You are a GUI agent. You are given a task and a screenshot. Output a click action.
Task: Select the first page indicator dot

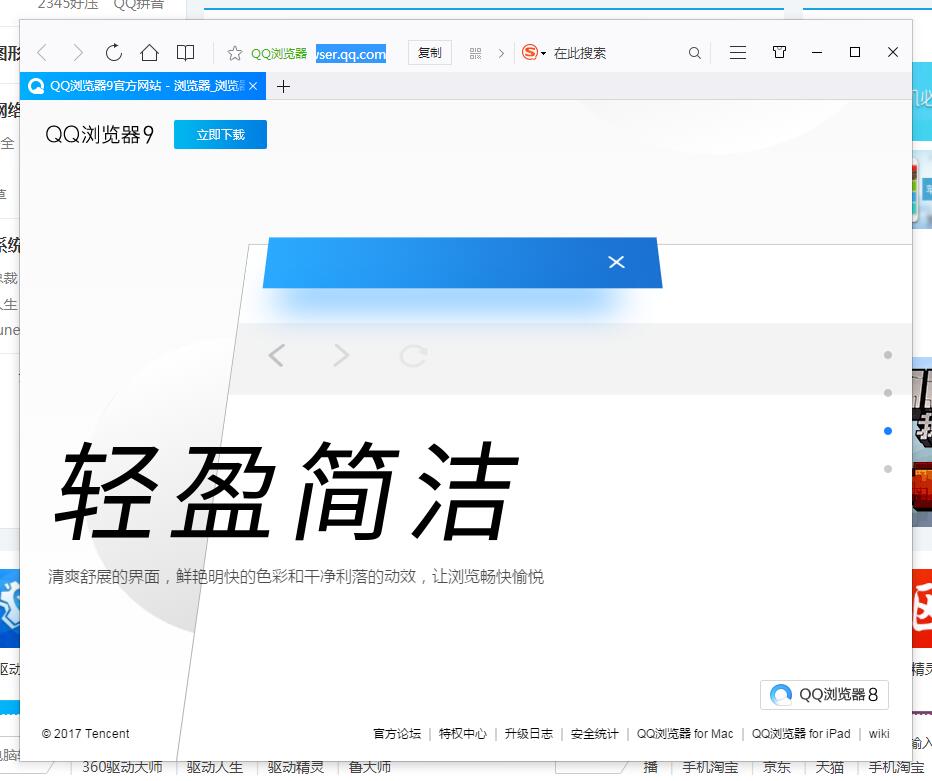click(888, 355)
